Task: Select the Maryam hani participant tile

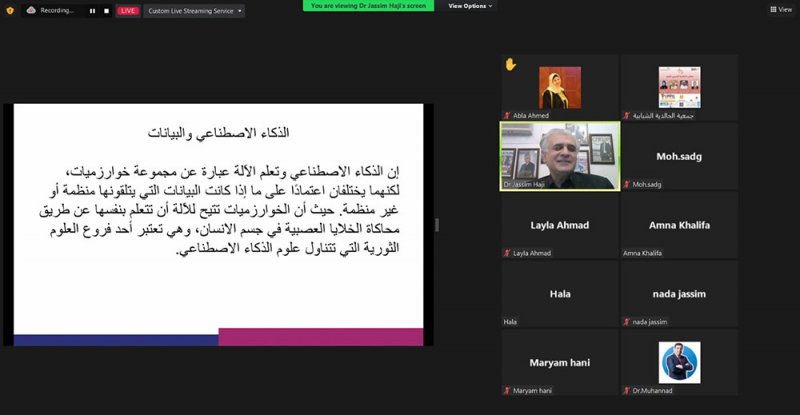Action: tap(560, 362)
